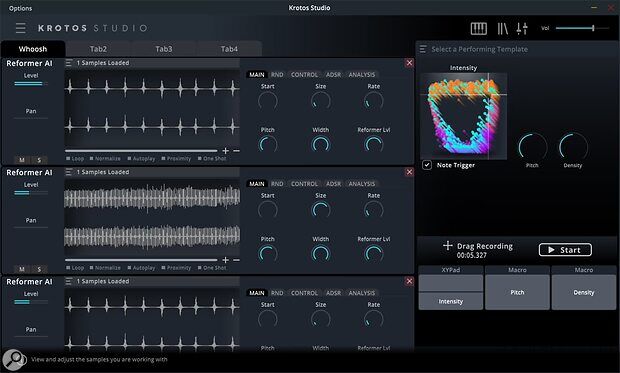The image size is (620, 373).
Task: Click plus zoom on second waveform
Action: (225, 260)
